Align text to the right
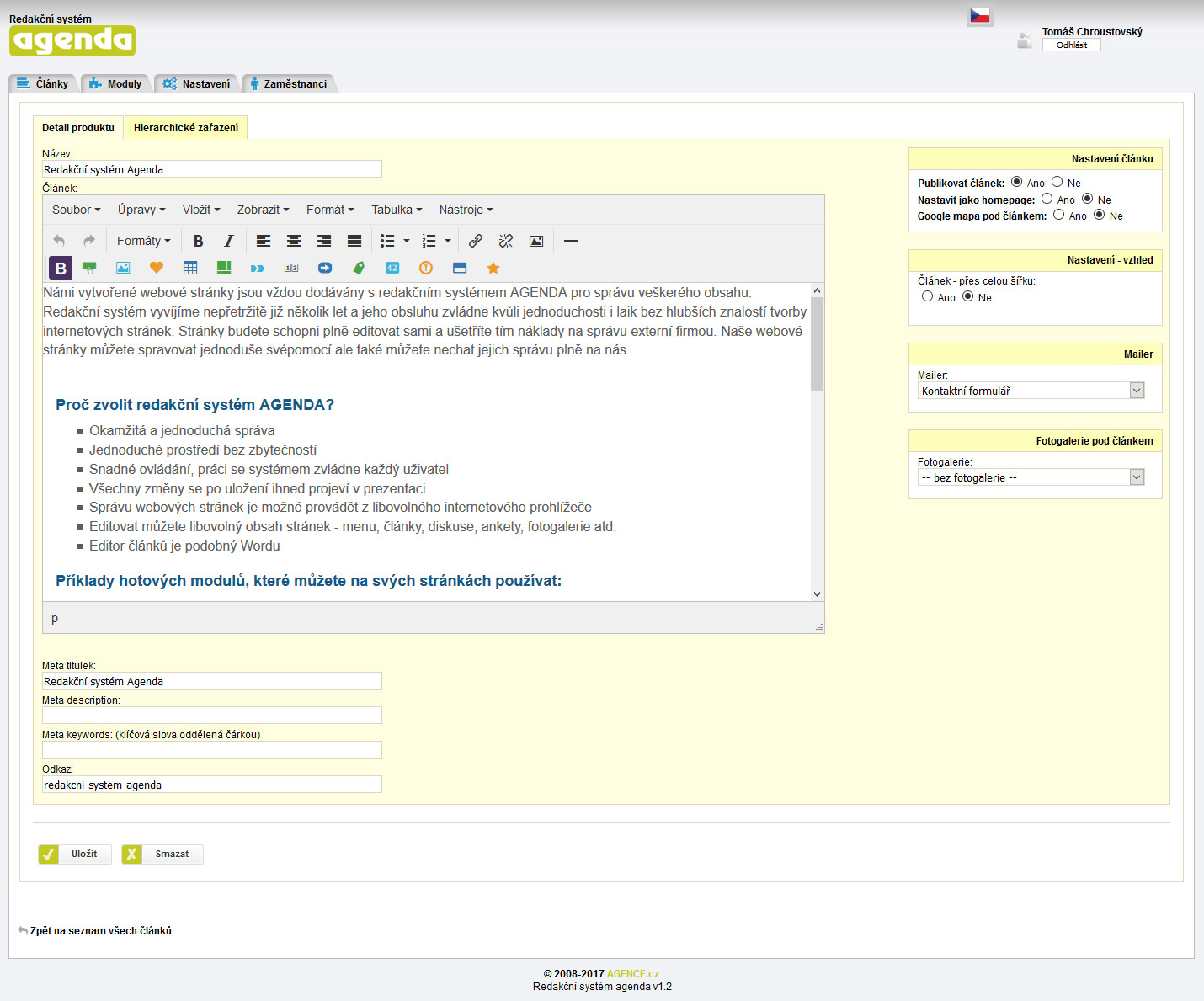 324,241
